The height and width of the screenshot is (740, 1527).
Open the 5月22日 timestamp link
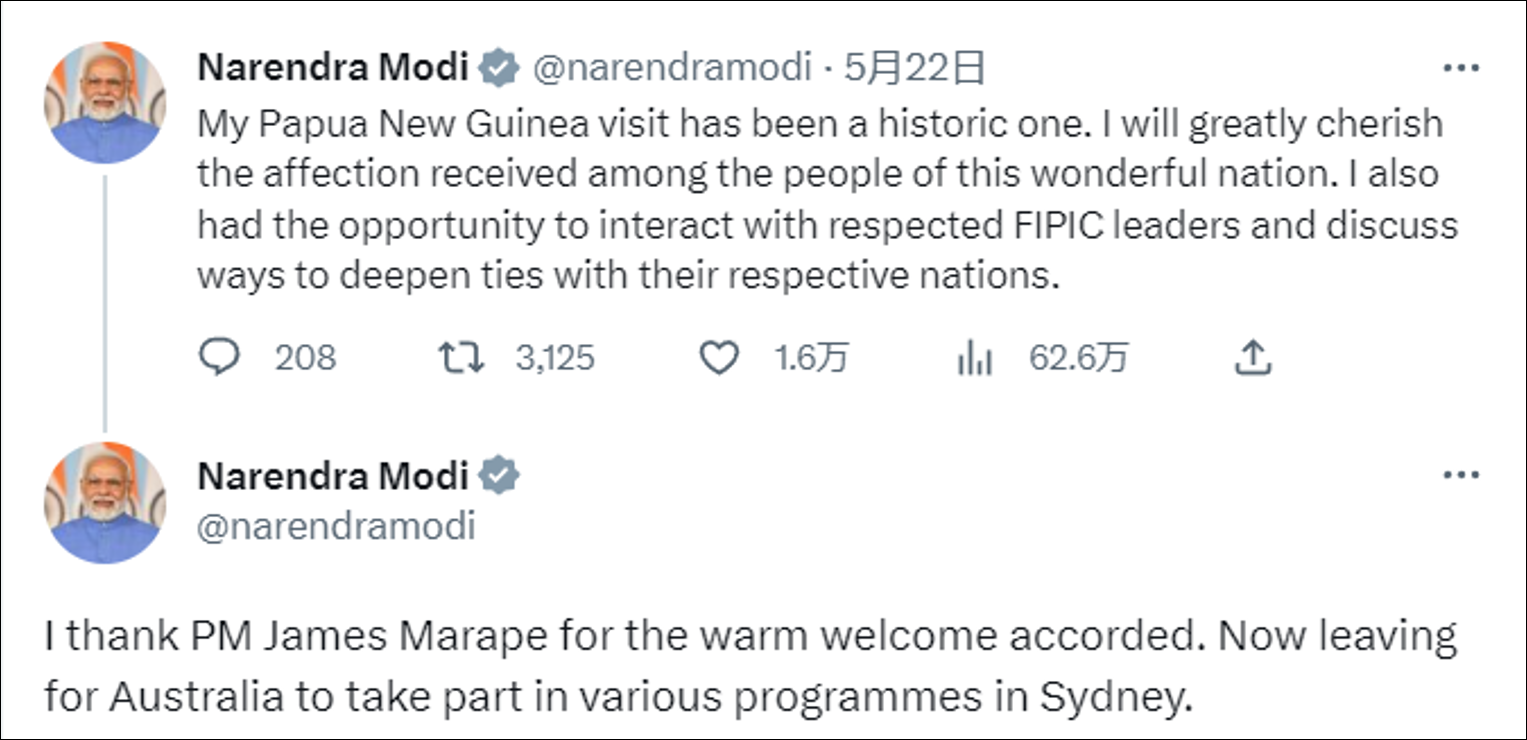click(x=915, y=68)
